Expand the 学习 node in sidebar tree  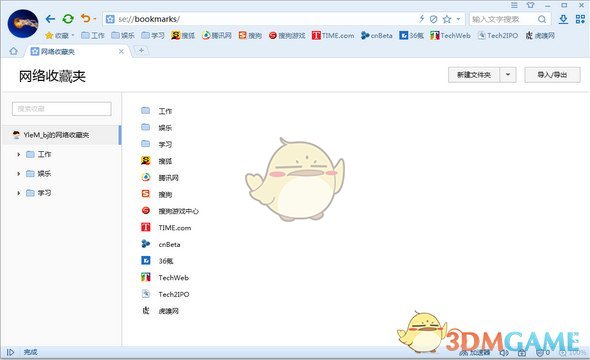click(18, 193)
